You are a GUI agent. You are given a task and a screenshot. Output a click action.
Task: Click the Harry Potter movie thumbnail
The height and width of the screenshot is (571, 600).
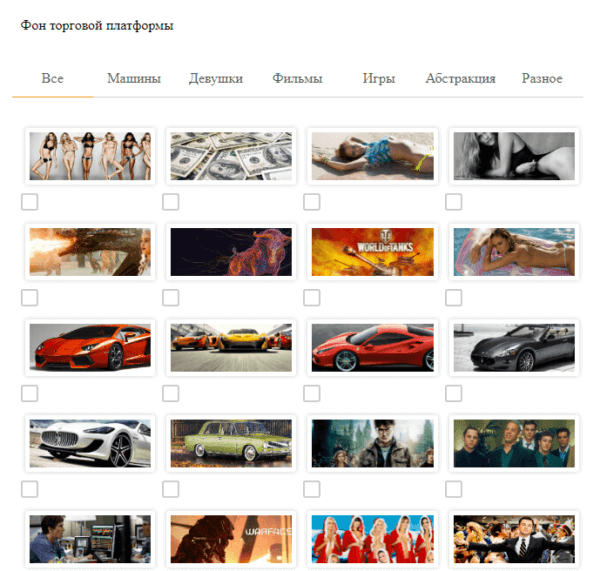click(x=372, y=443)
